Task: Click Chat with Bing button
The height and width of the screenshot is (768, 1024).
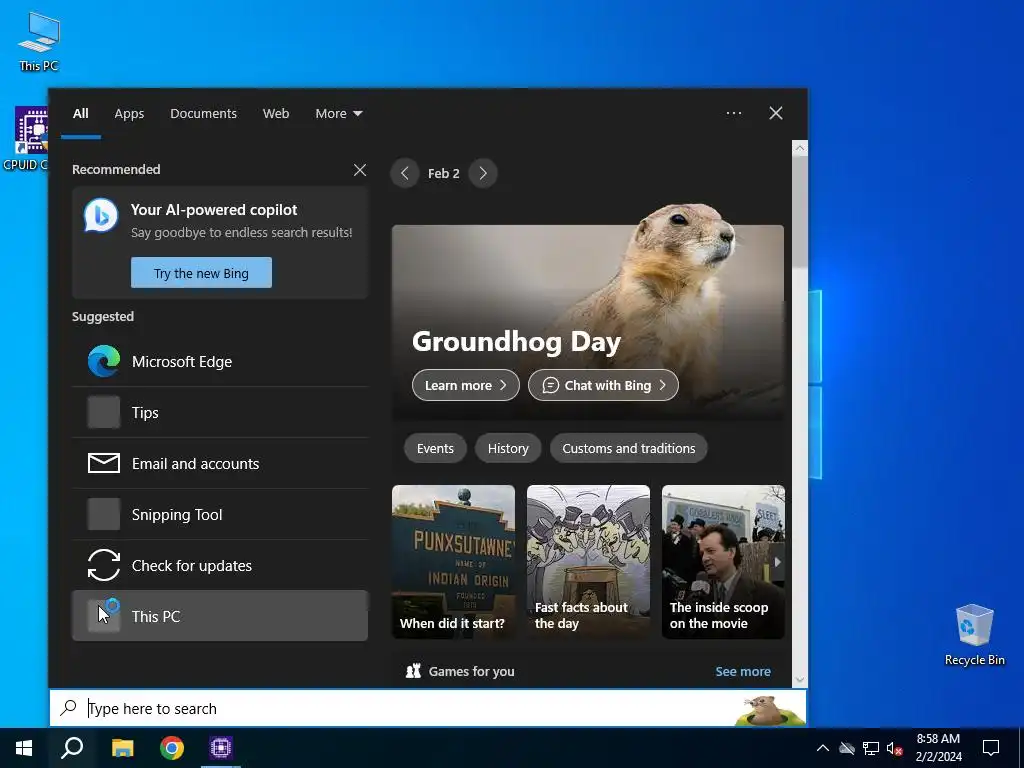Action: click(x=603, y=385)
